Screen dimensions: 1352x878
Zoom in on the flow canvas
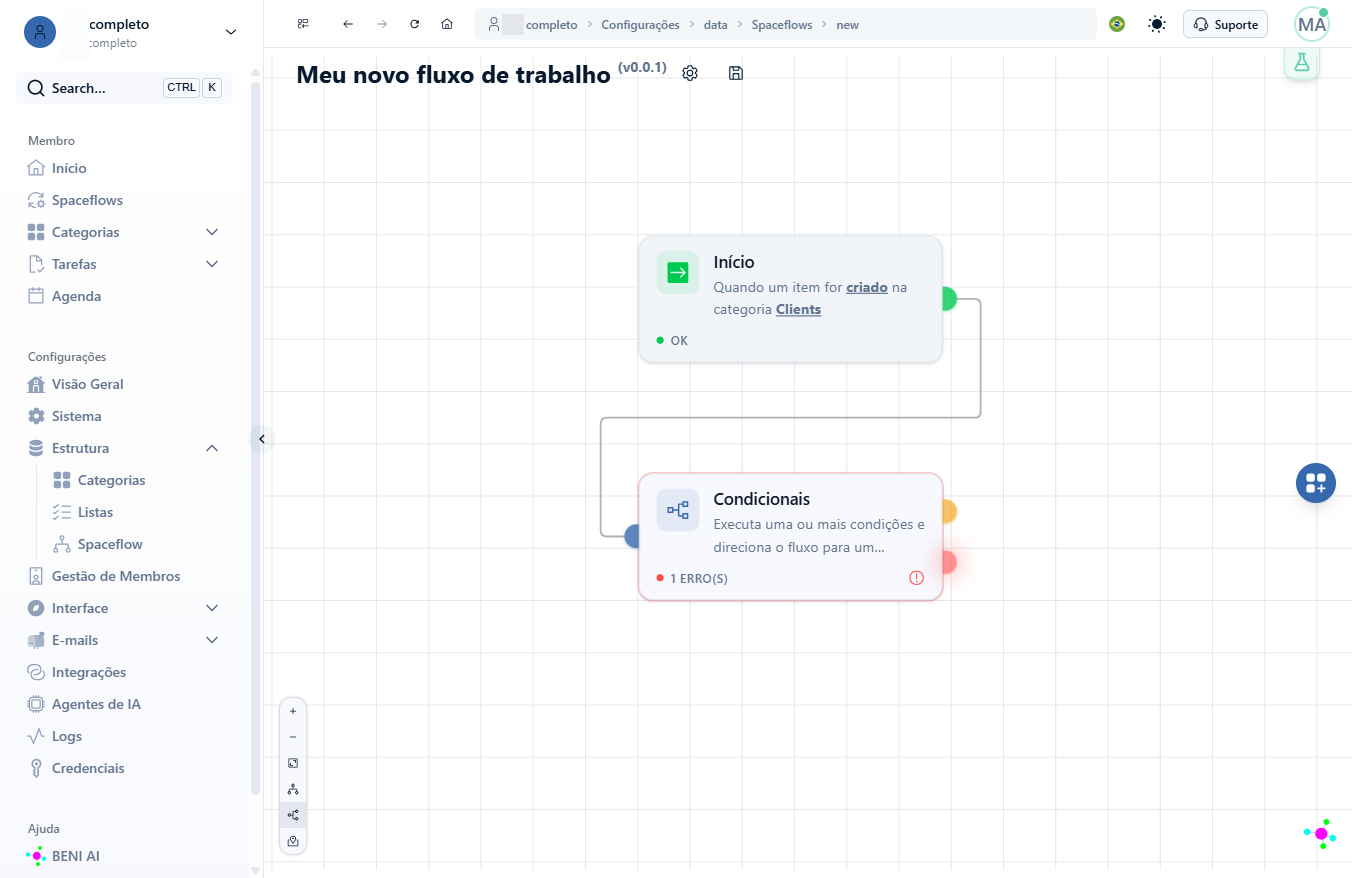click(x=293, y=711)
